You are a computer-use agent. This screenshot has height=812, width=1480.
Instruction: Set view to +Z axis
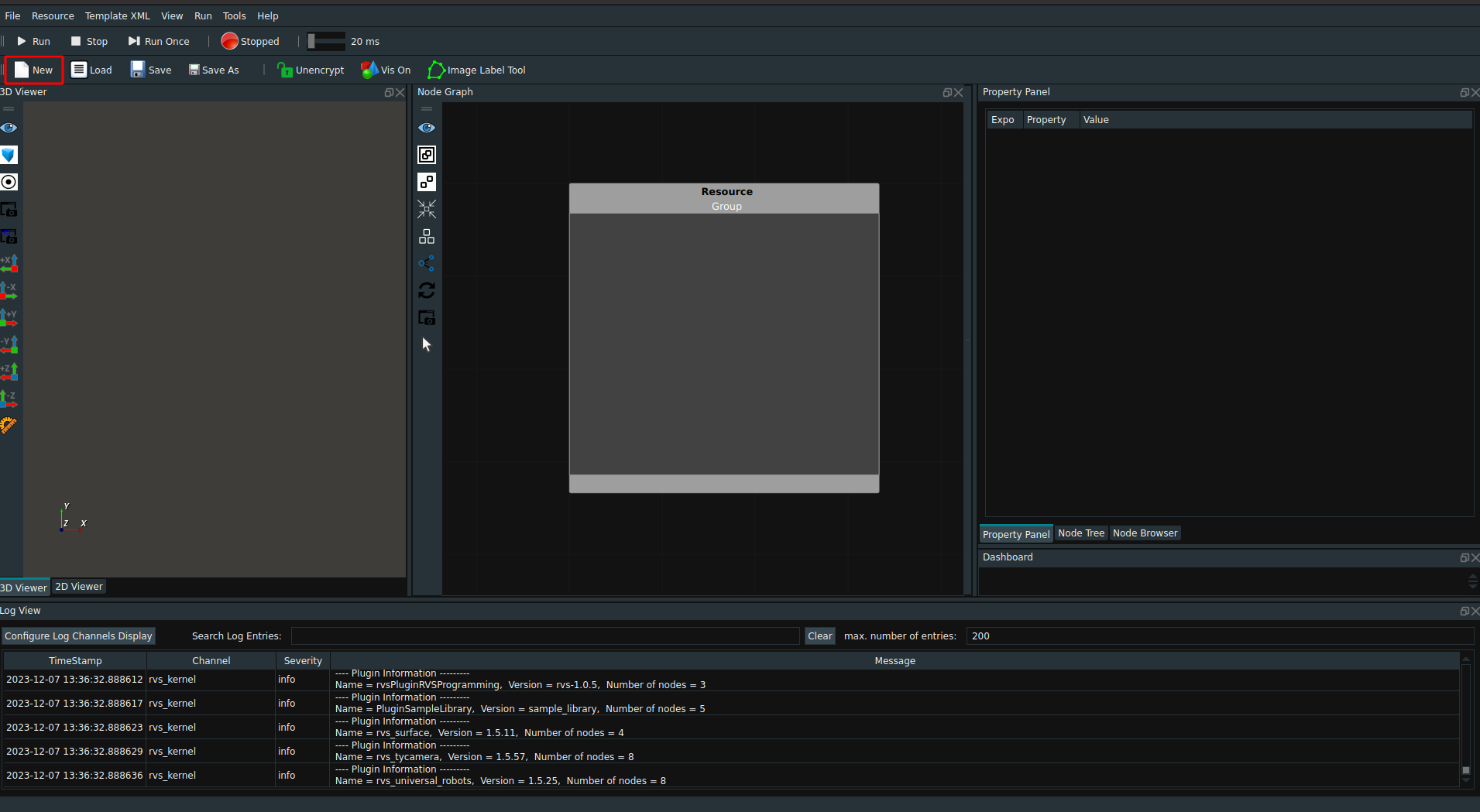[x=9, y=372]
